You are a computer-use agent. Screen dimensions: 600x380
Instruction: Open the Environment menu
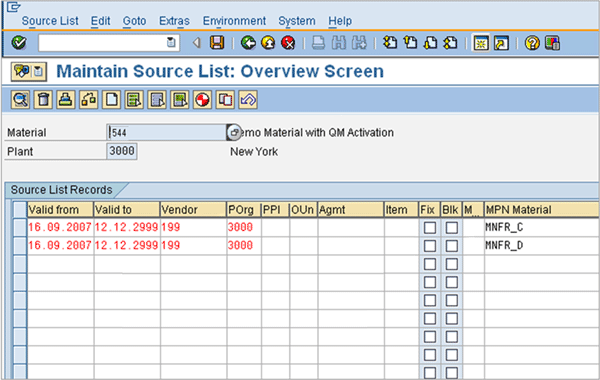[234, 21]
